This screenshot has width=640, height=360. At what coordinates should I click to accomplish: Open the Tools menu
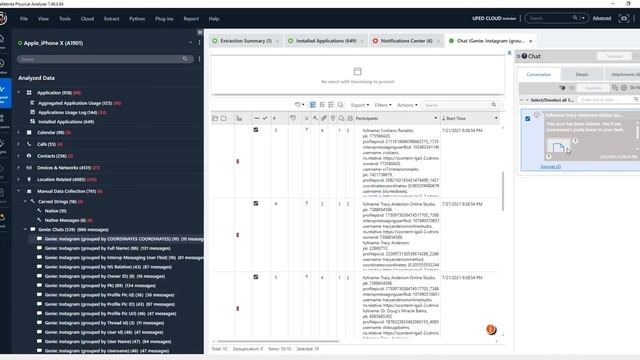tap(64, 19)
